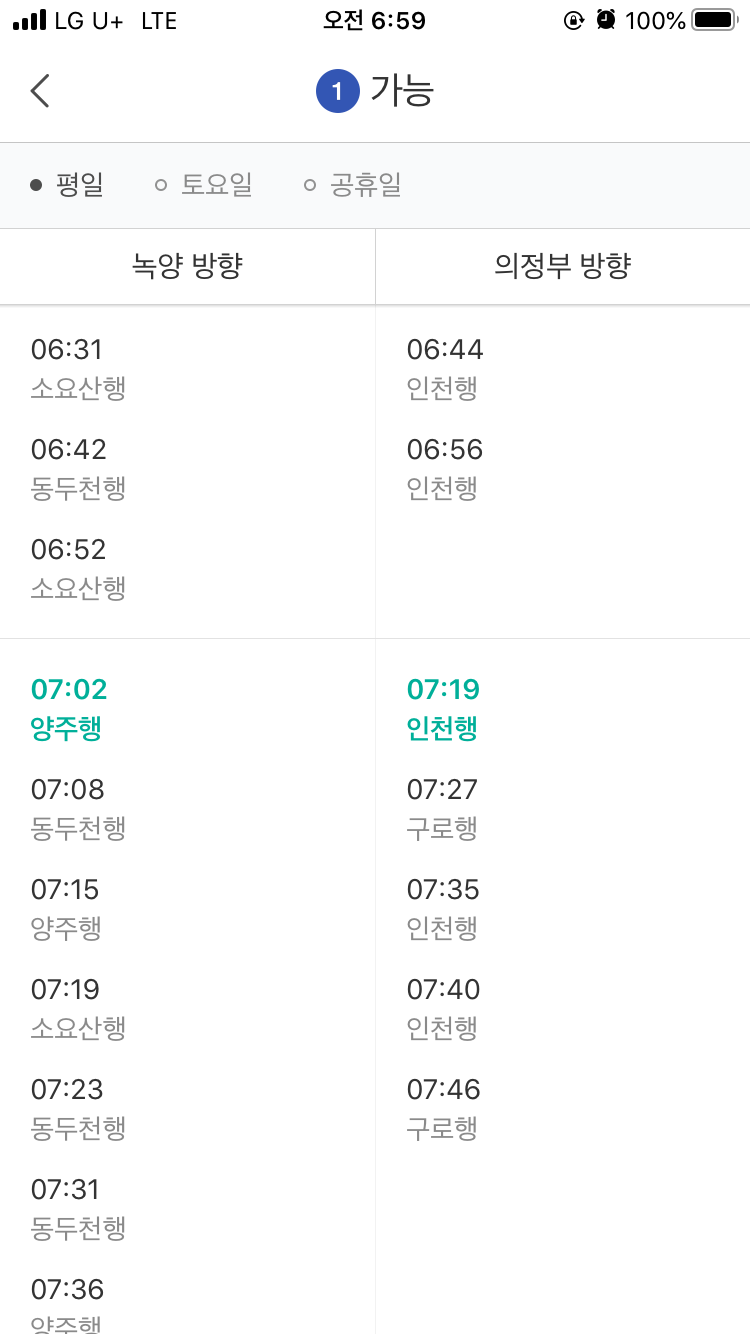Image resolution: width=750 pixels, height=1334 pixels.
Task: Open the 06:31 소요산행 departure entry
Action: [78, 368]
